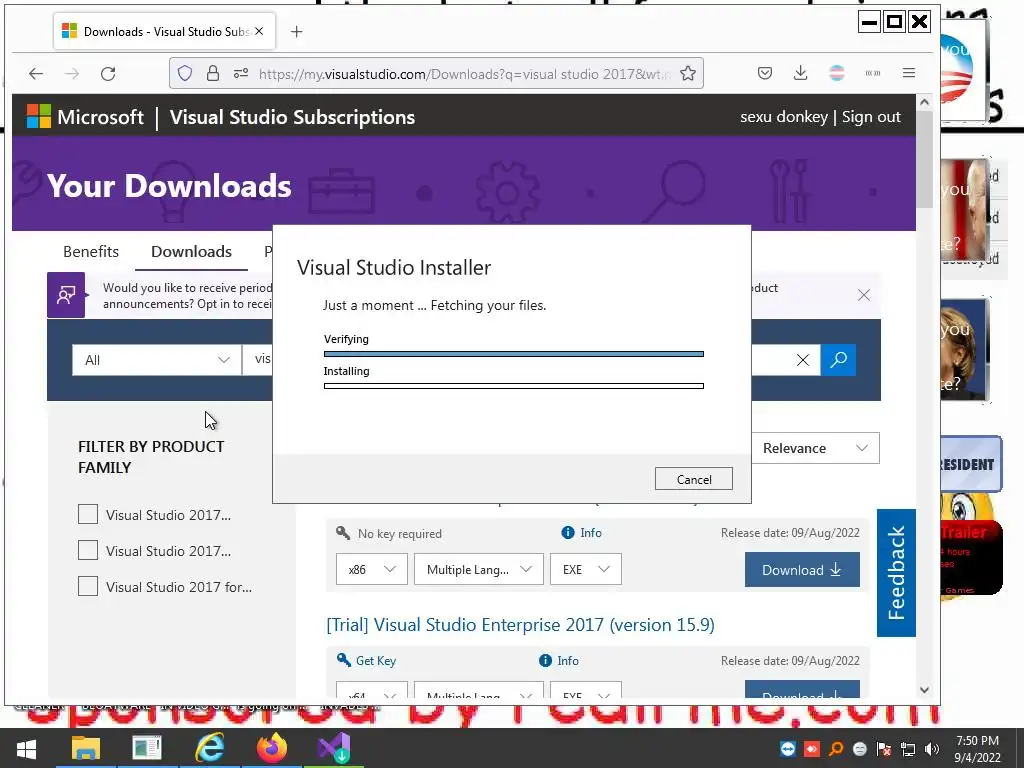The image size is (1024, 768).
Task: Click the page vertical scrollbar thumb
Action: point(924,160)
